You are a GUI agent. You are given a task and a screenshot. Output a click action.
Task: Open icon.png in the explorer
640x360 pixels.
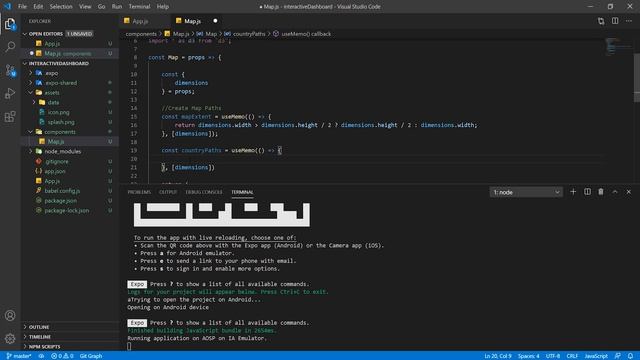58,112
